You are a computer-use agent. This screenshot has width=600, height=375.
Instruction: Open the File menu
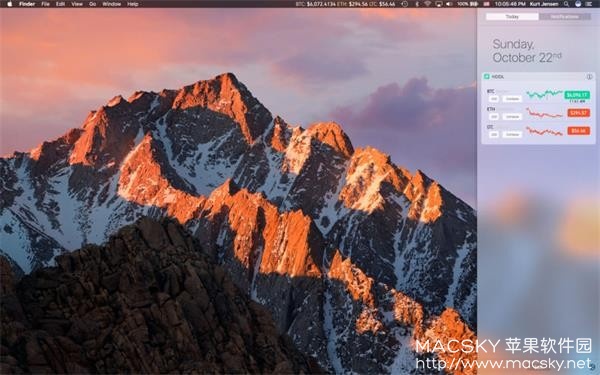click(46, 4)
